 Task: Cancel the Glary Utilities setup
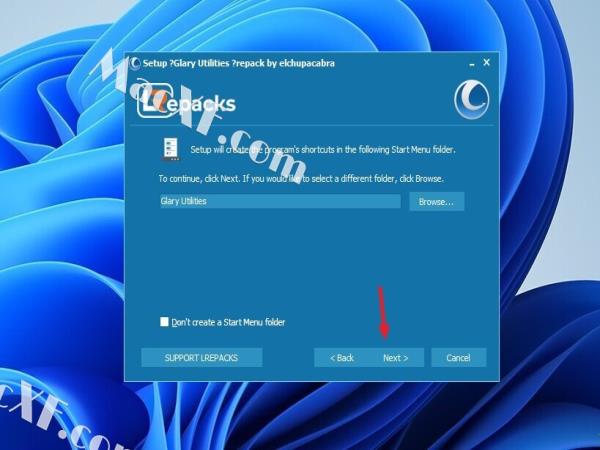click(x=458, y=358)
